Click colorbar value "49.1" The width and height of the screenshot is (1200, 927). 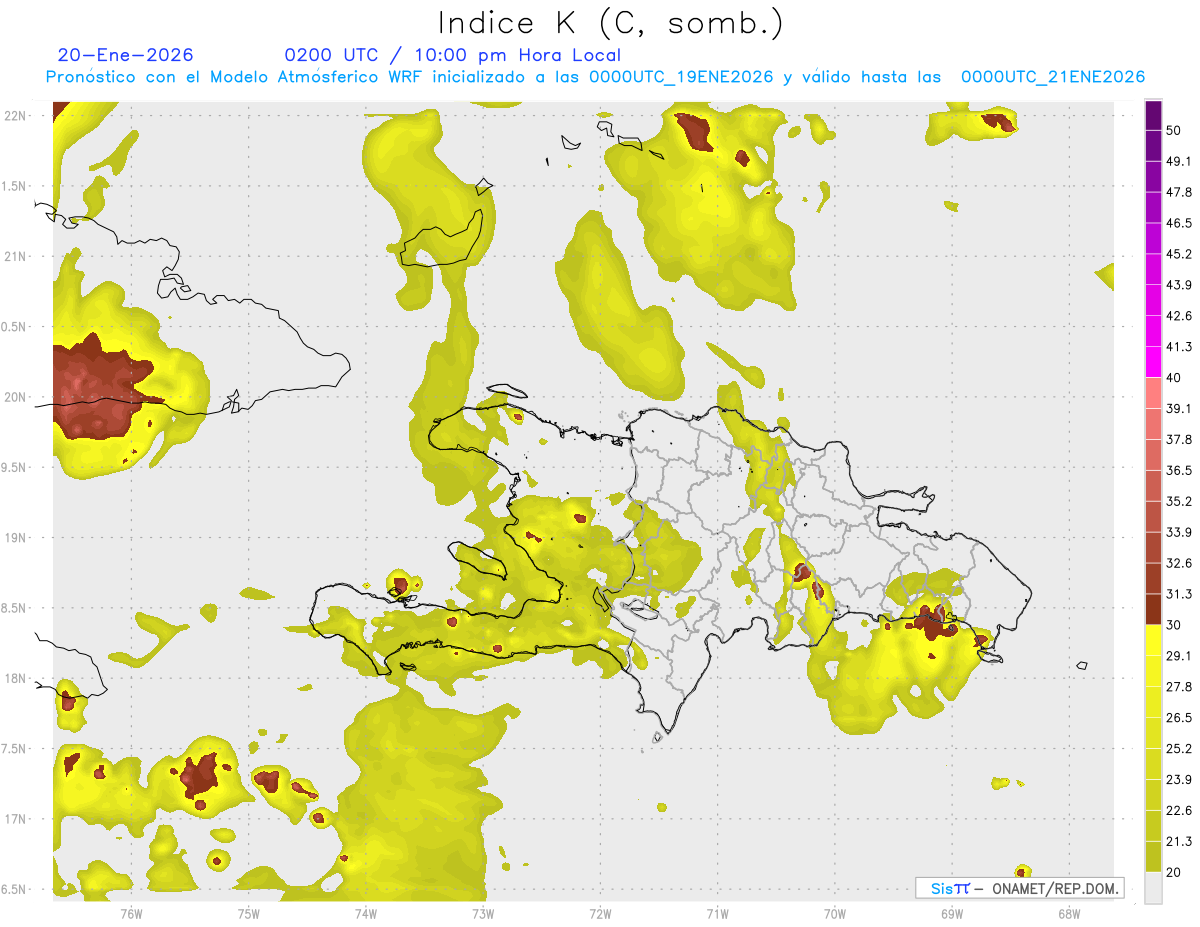tap(1180, 161)
